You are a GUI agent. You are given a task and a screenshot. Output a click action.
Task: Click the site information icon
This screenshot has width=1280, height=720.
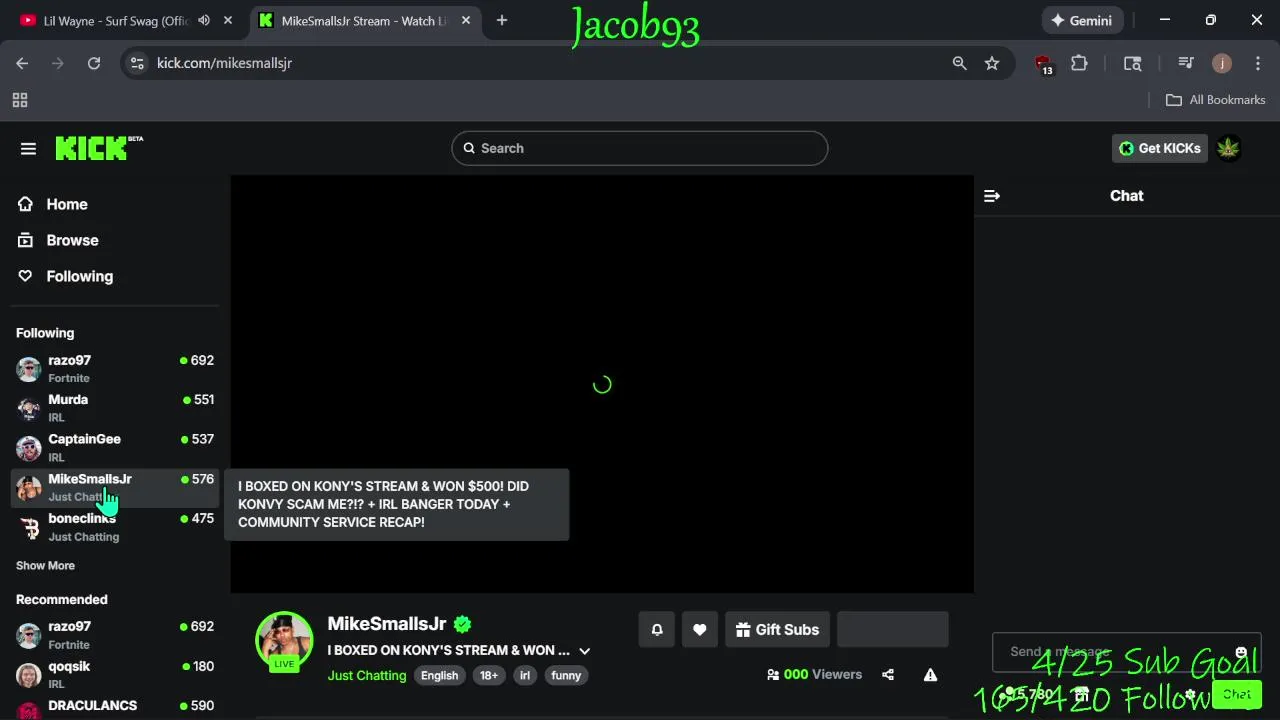pos(138,63)
